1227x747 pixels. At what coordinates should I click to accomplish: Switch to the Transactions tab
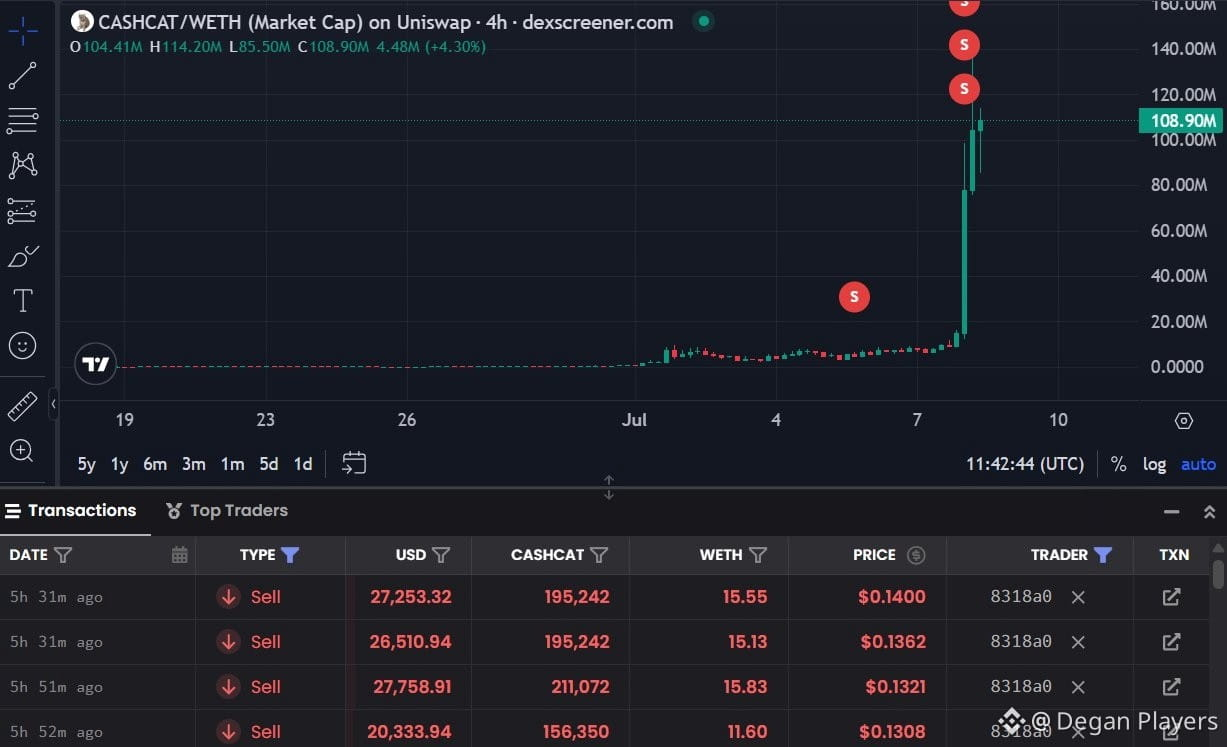point(71,511)
